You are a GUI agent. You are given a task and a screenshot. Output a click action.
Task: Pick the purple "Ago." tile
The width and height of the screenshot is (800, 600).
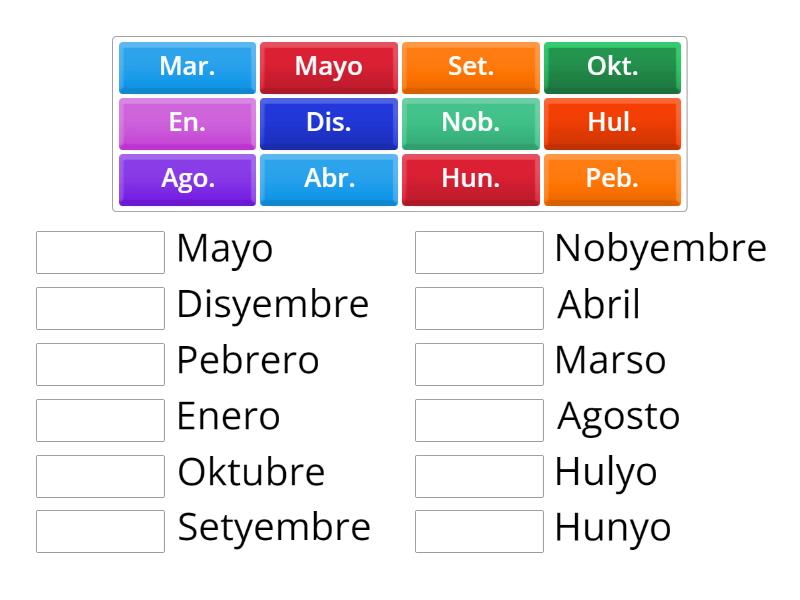pyautogui.click(x=187, y=179)
